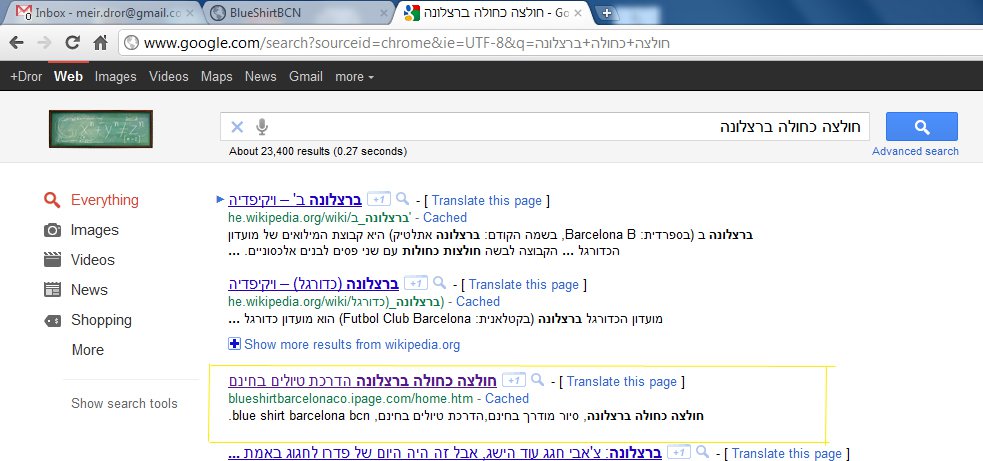Go to the browser home page icon

coord(100,43)
